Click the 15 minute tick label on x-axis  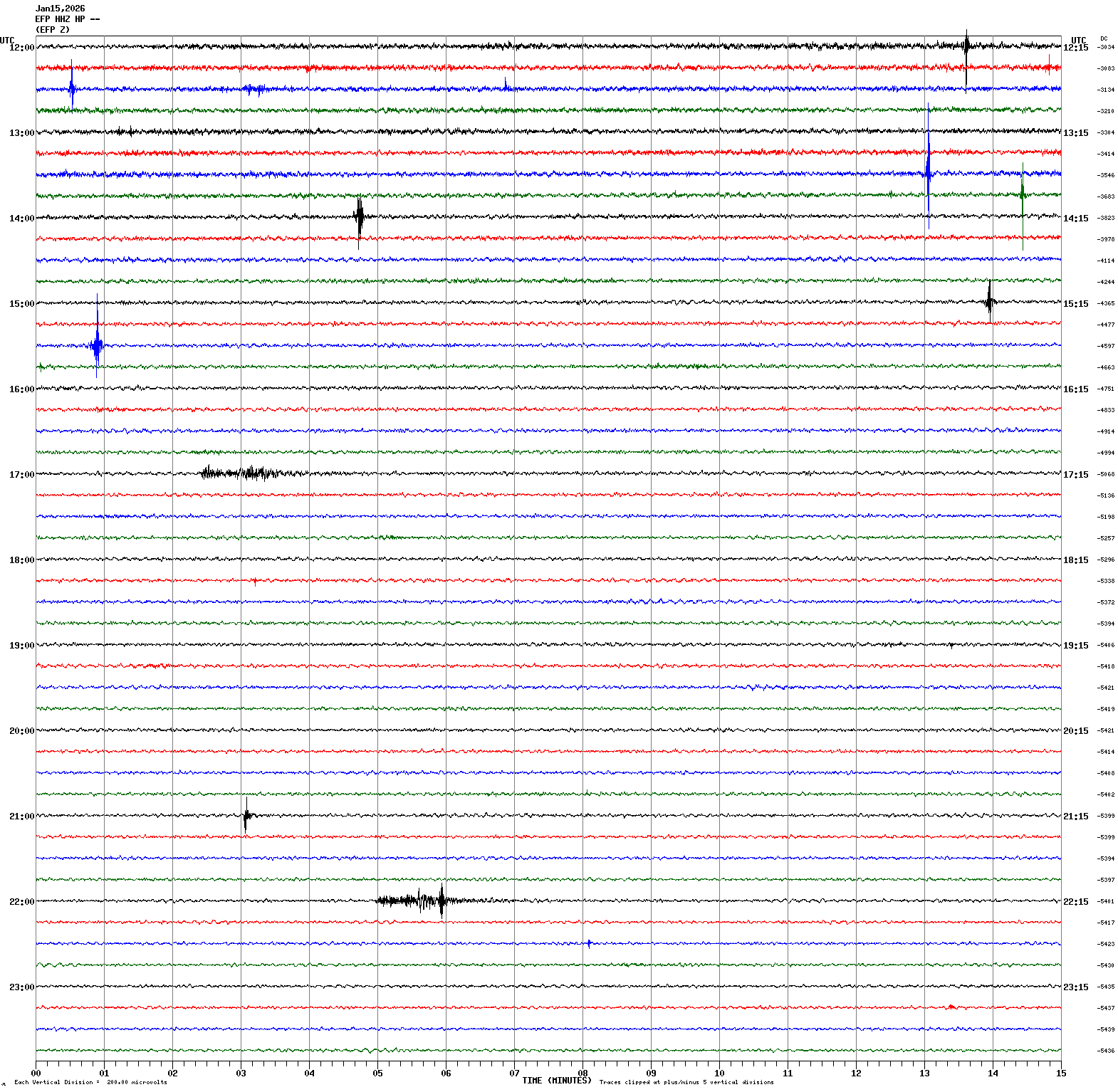pos(1061,1073)
